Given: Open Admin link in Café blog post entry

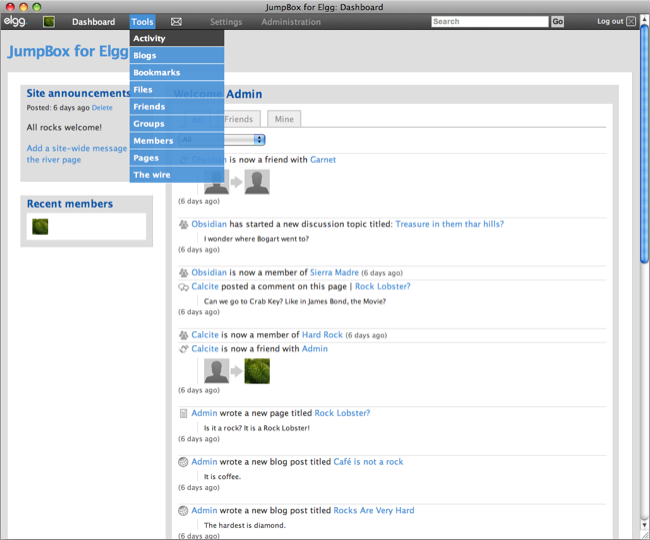Looking at the screenshot, I should pos(204,462).
